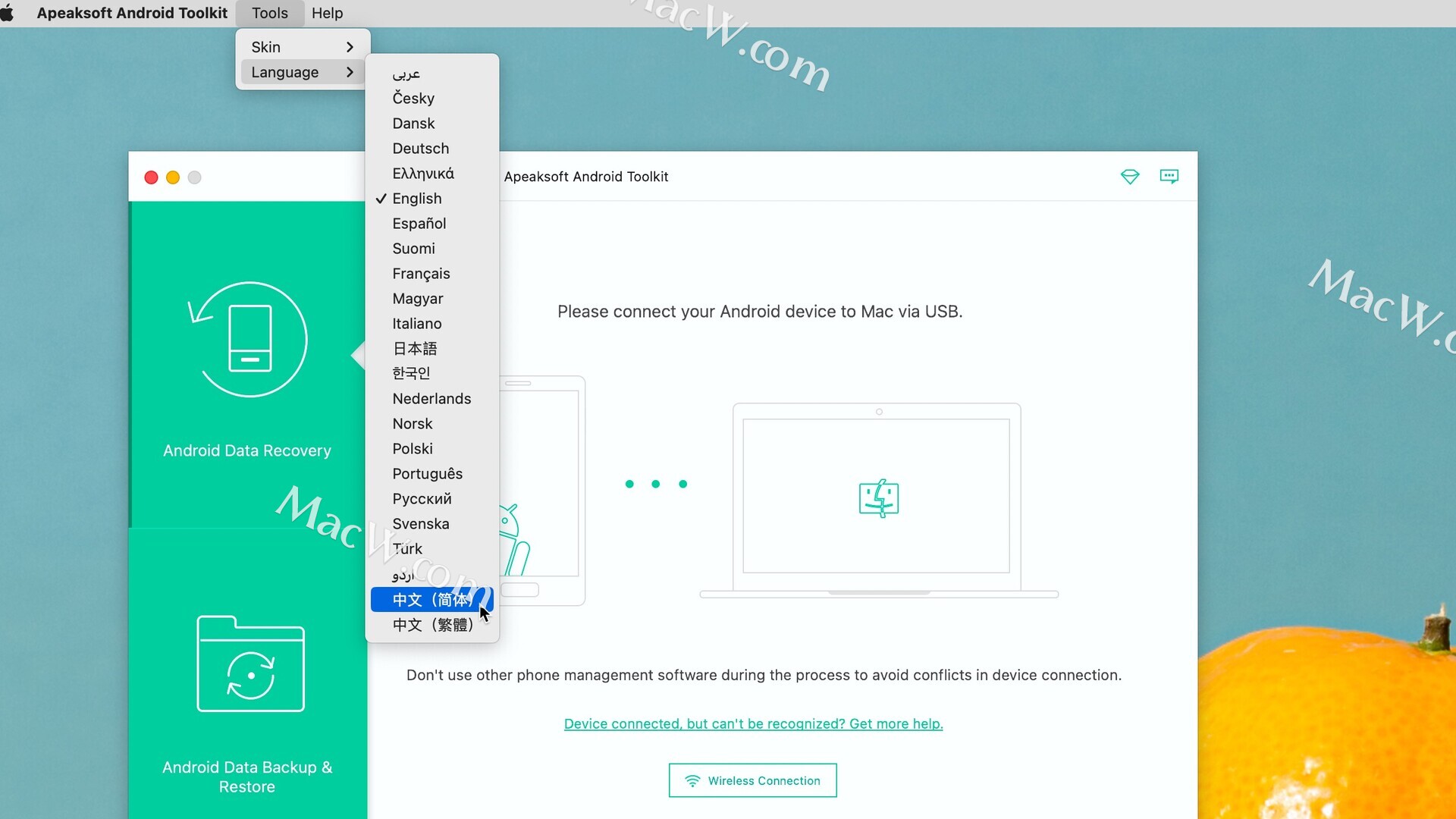The image size is (1456, 819).
Task: Select Ελληνικά language
Action: click(432, 174)
